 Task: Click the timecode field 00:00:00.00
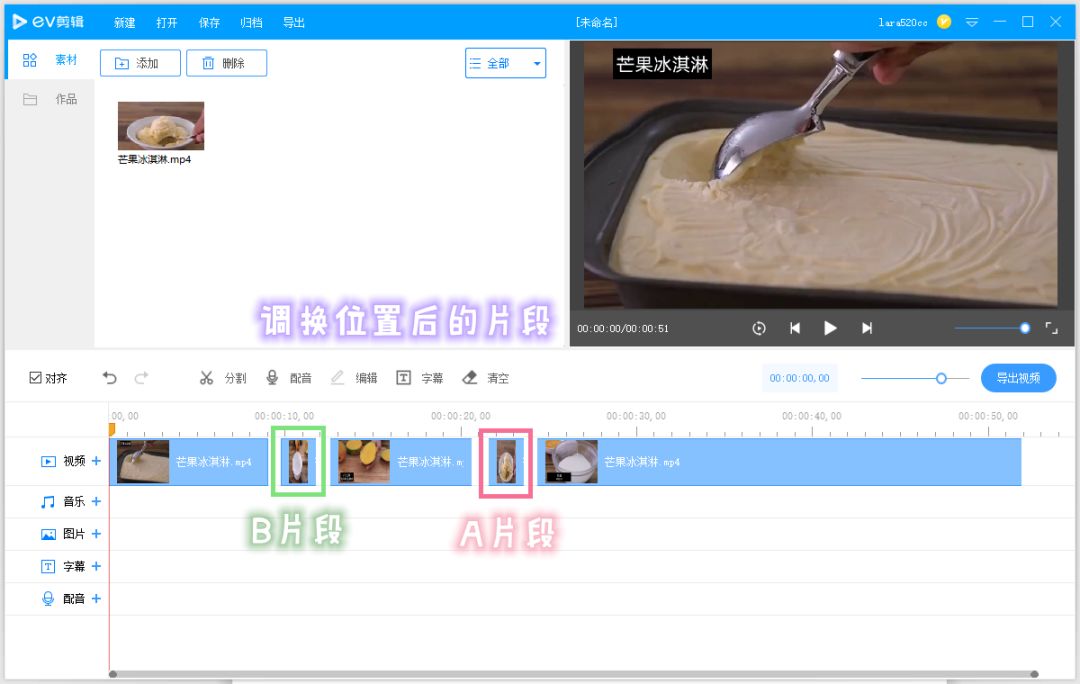click(800, 378)
